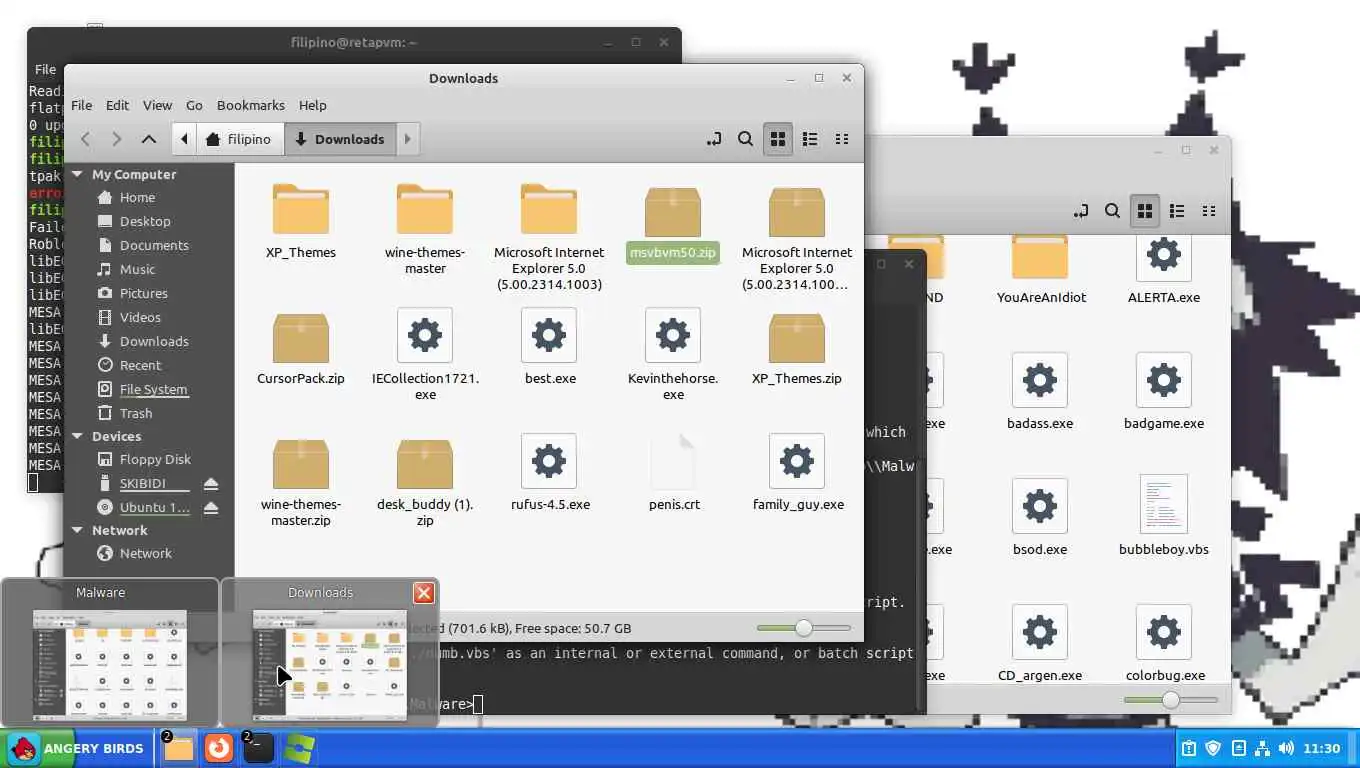Select bsod.exe in Malware window

1040,518
